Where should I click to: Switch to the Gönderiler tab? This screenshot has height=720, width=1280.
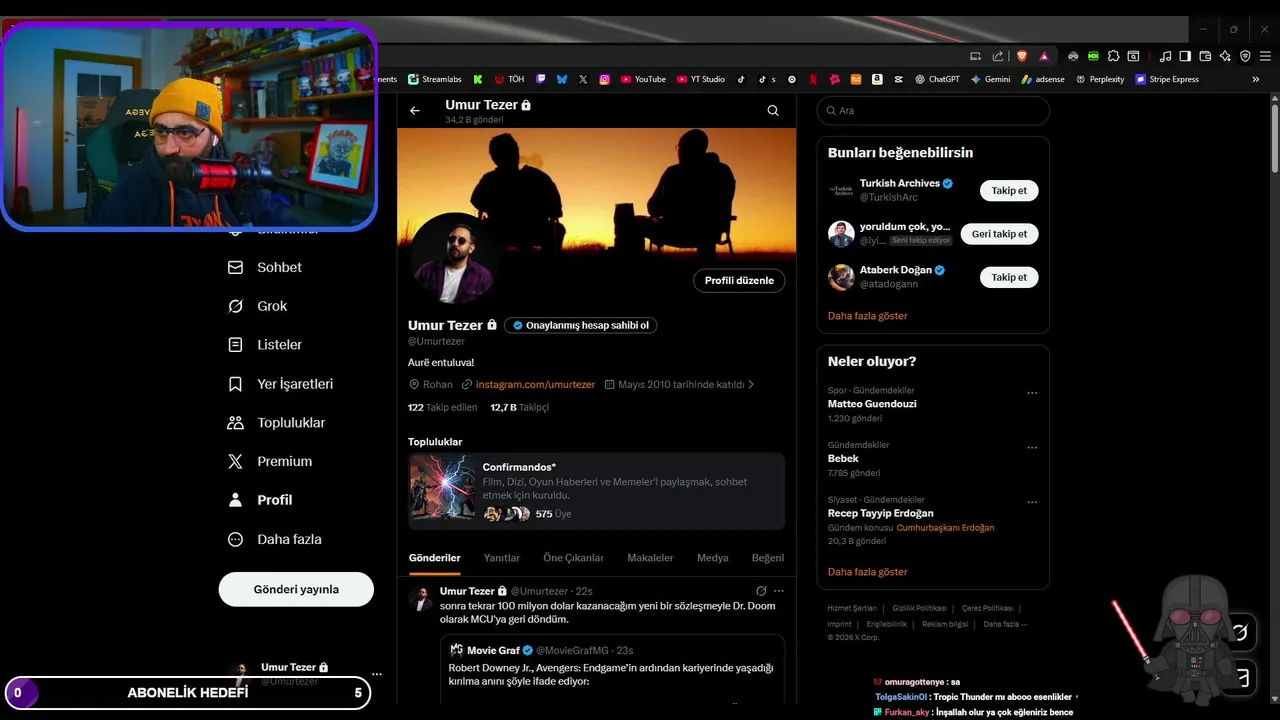435,558
